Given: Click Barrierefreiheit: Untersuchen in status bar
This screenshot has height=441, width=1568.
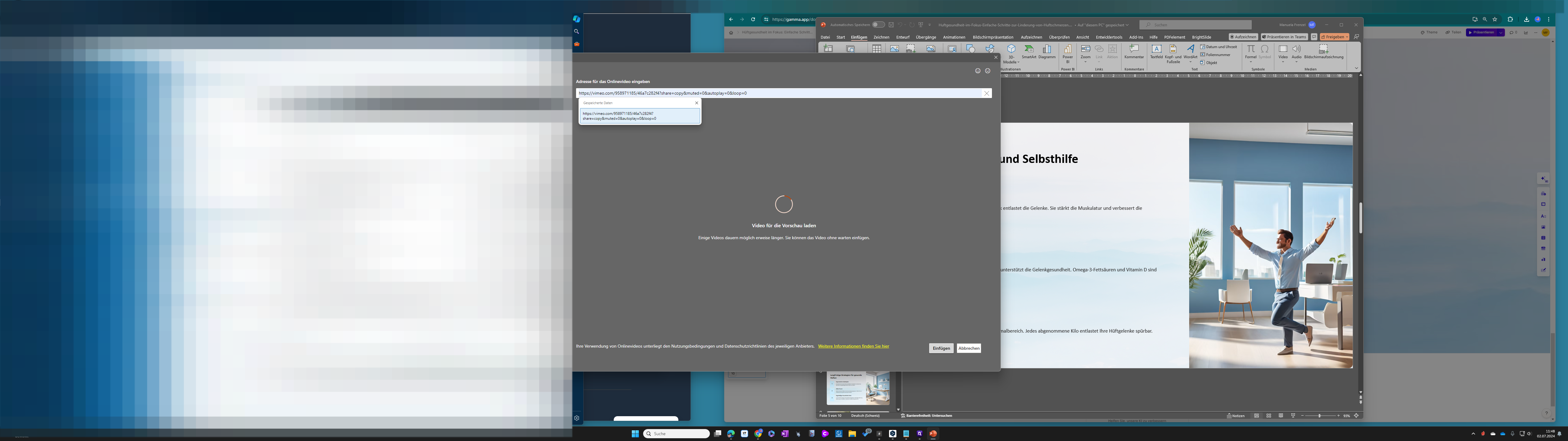Looking at the screenshot, I should click(926, 415).
